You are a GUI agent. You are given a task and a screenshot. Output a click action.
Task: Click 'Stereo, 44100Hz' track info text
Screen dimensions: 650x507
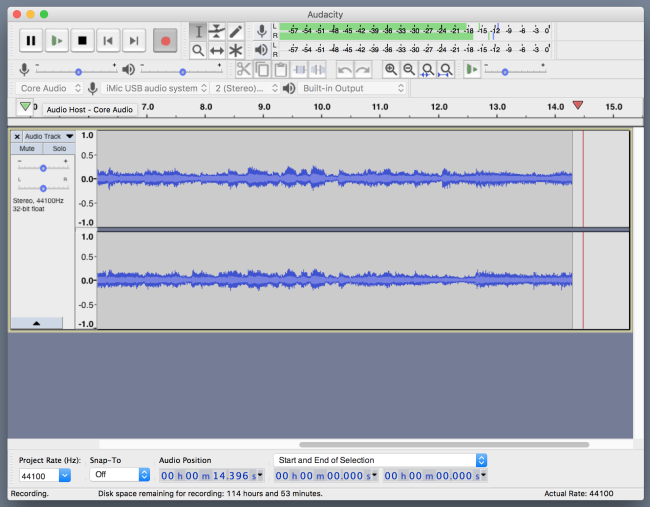click(38, 201)
